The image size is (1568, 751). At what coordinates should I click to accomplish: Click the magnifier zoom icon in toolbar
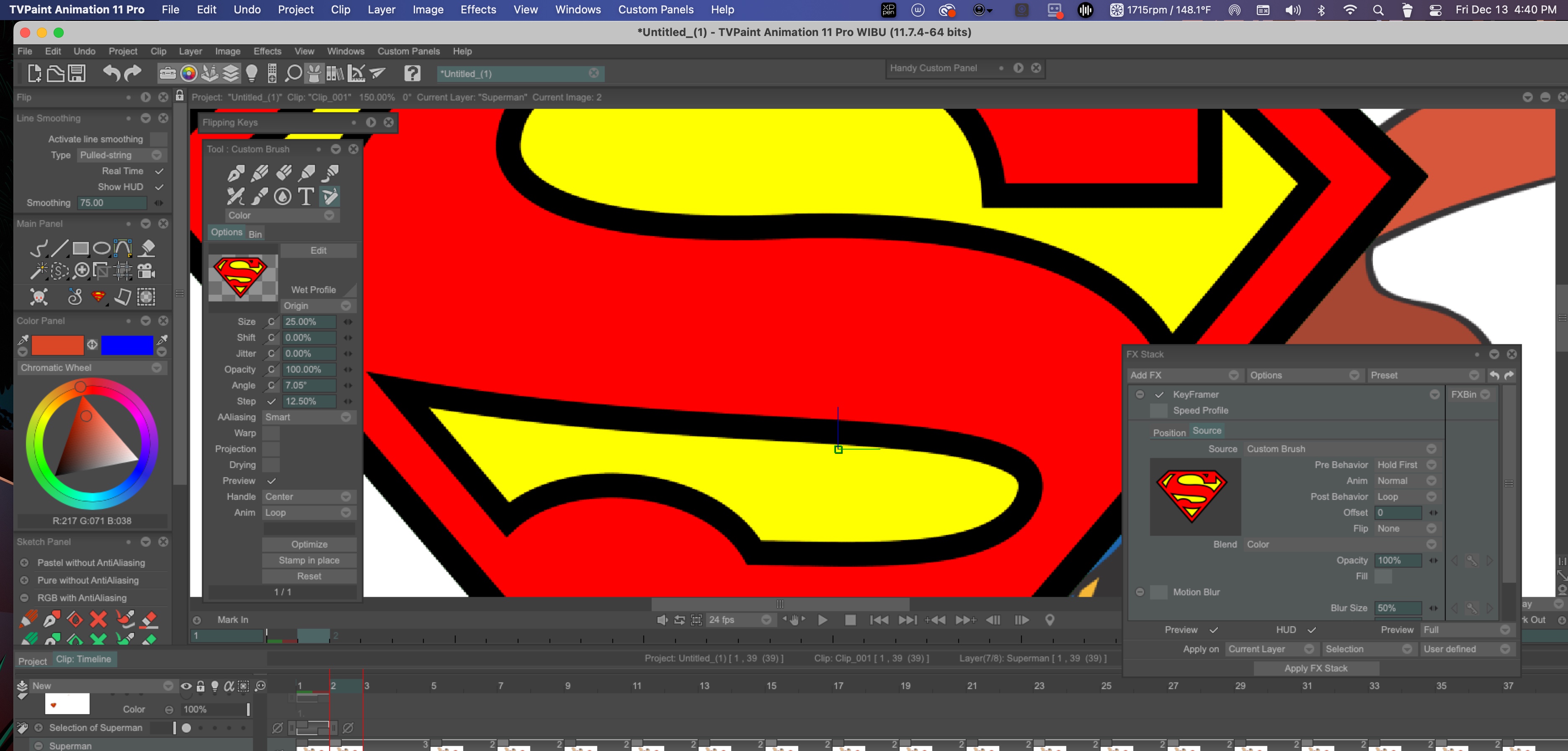click(294, 74)
